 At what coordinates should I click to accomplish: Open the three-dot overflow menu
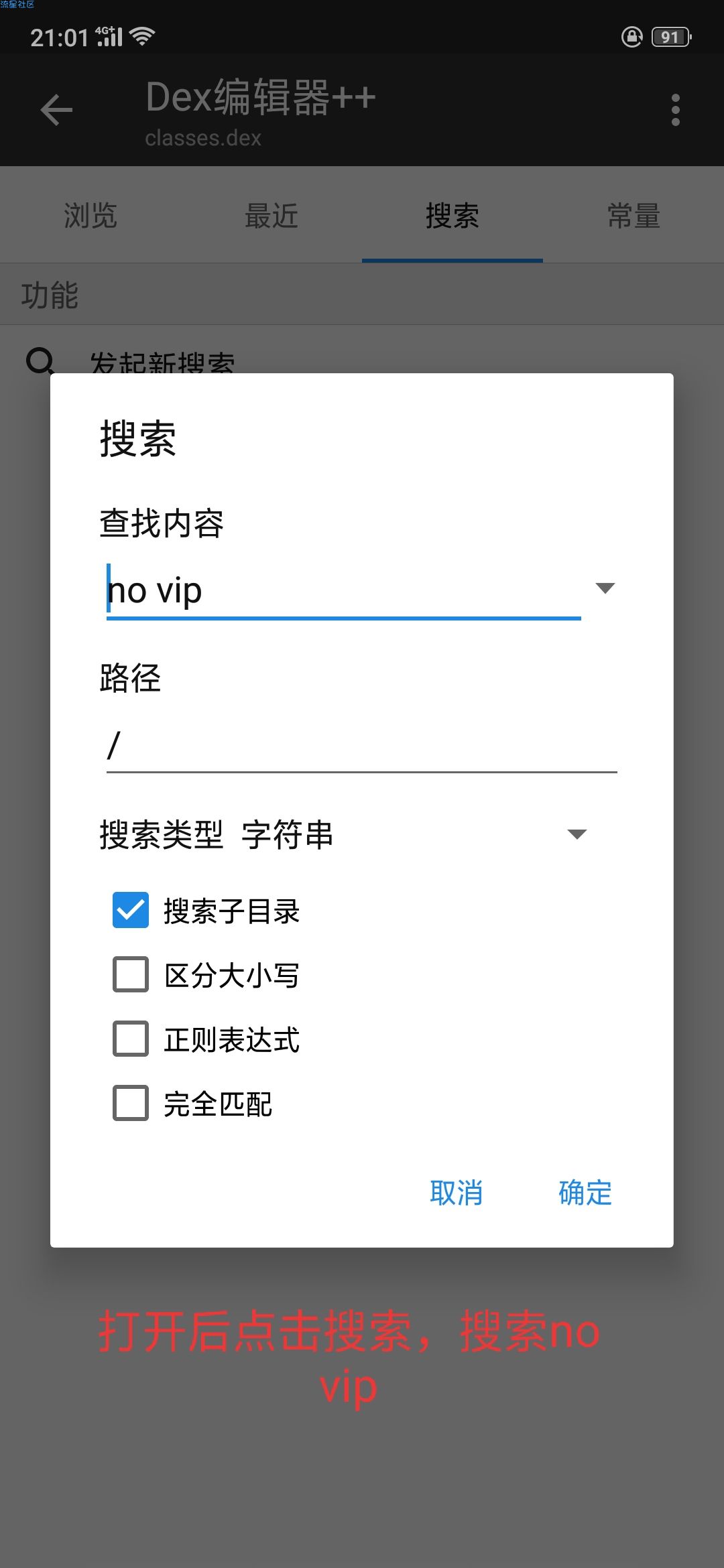(x=675, y=110)
